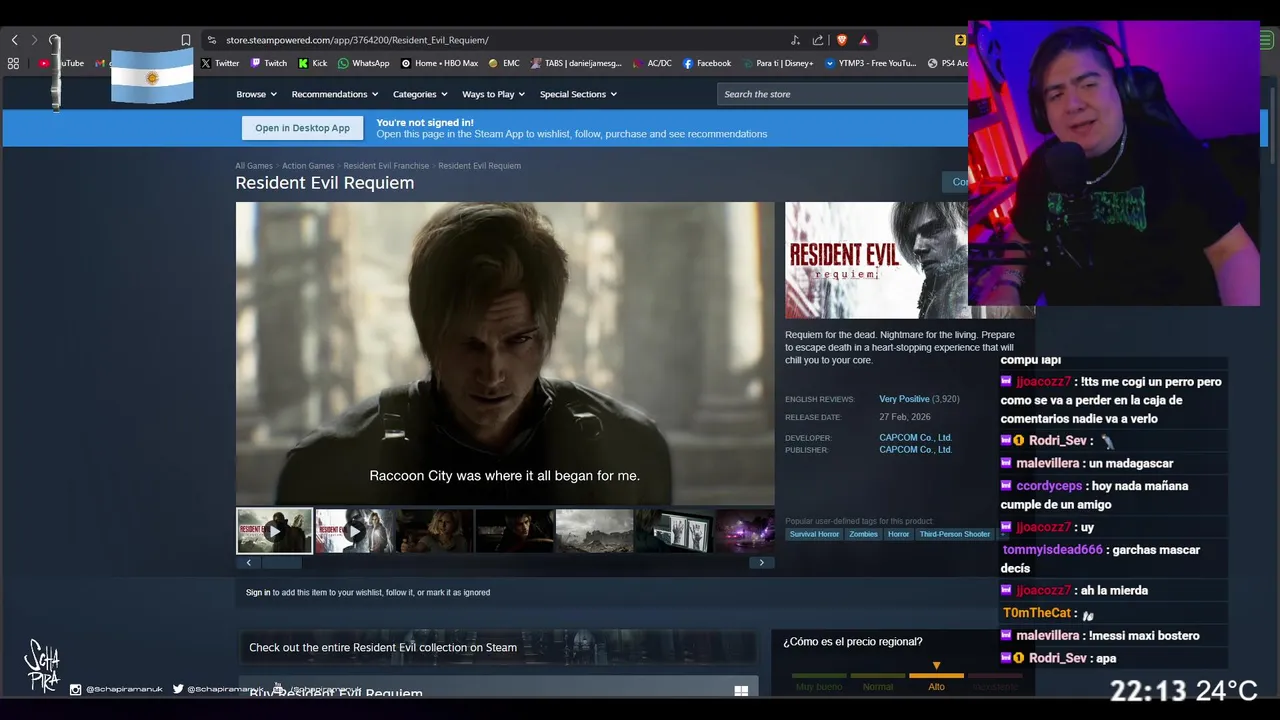Click the Windows platform icon on purchase box

[741, 690]
